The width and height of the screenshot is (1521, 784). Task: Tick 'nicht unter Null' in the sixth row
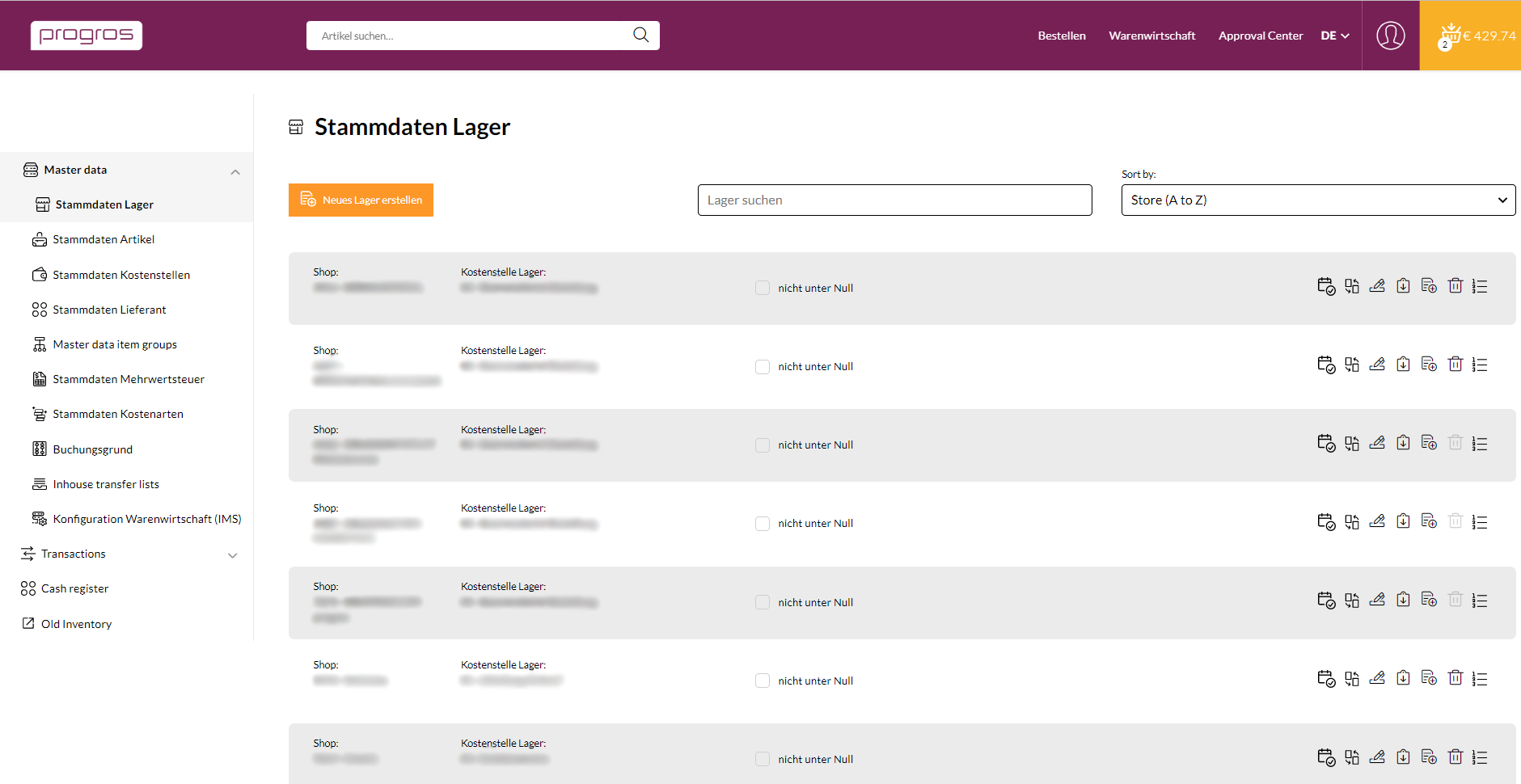pyautogui.click(x=763, y=681)
